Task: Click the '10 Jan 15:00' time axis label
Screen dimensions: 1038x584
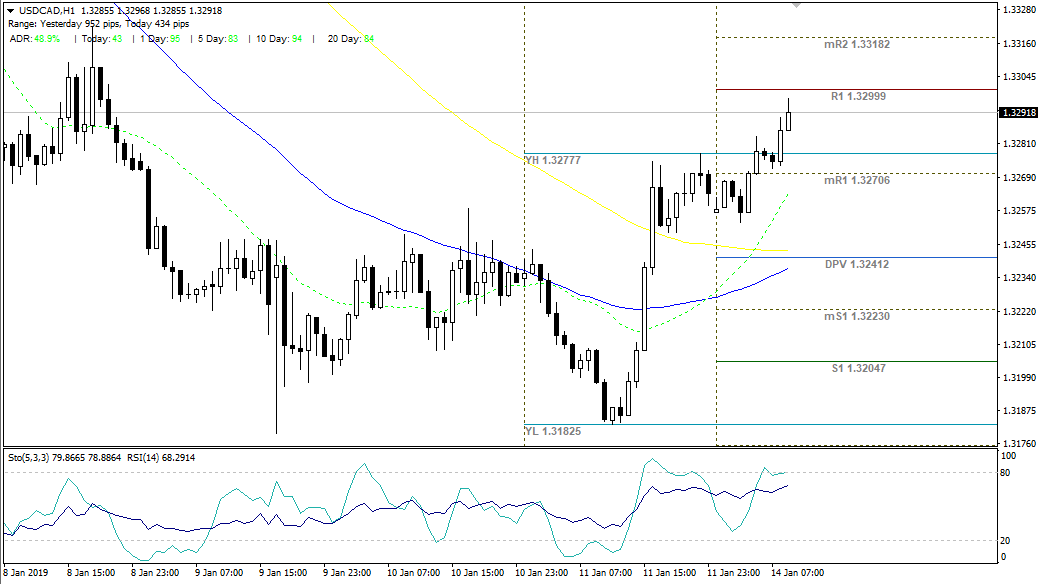Action: click(x=477, y=573)
